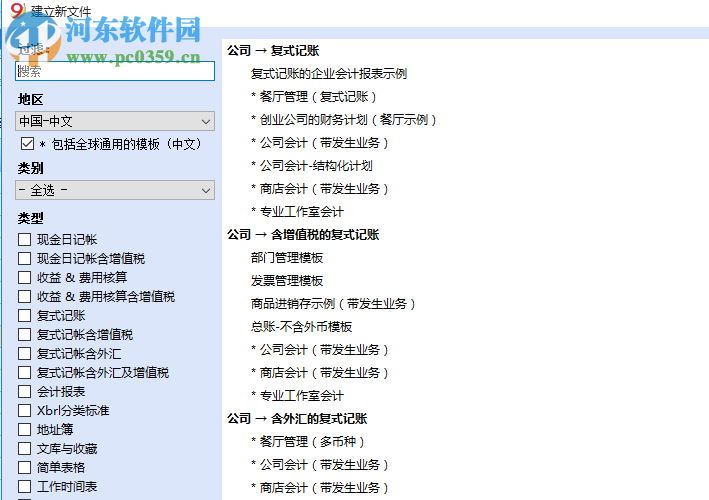Select 复式记账的企业会计报表示例 template
Image resolution: width=709 pixels, height=500 pixels.
[329, 74]
